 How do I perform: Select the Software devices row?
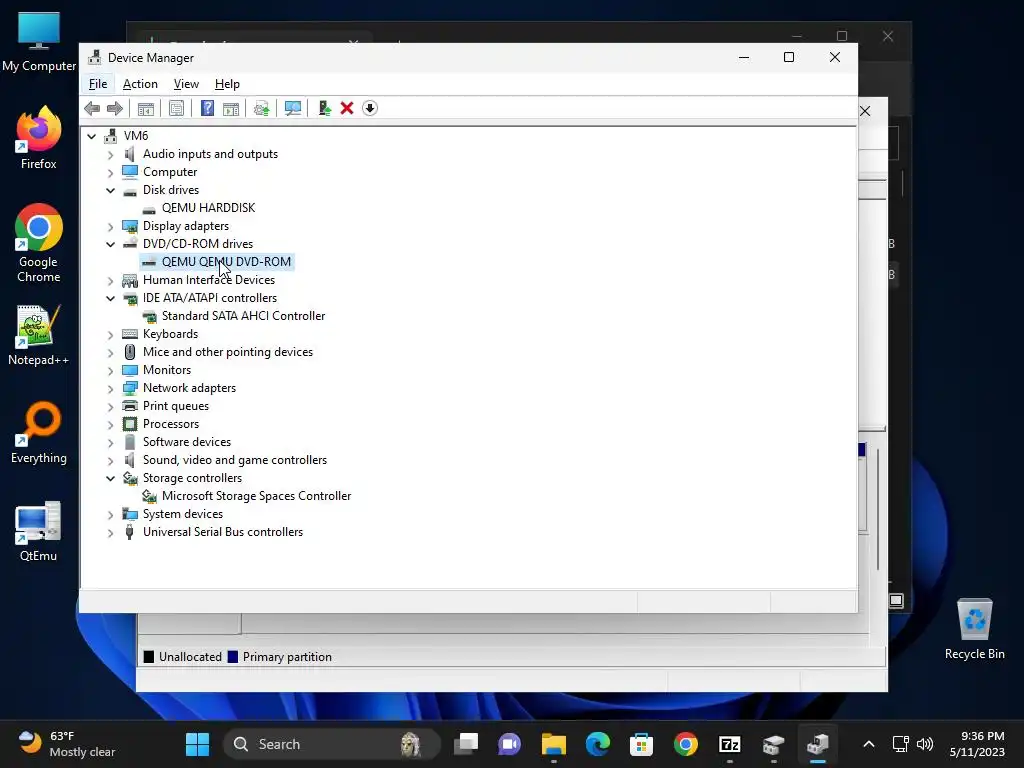pos(187,442)
